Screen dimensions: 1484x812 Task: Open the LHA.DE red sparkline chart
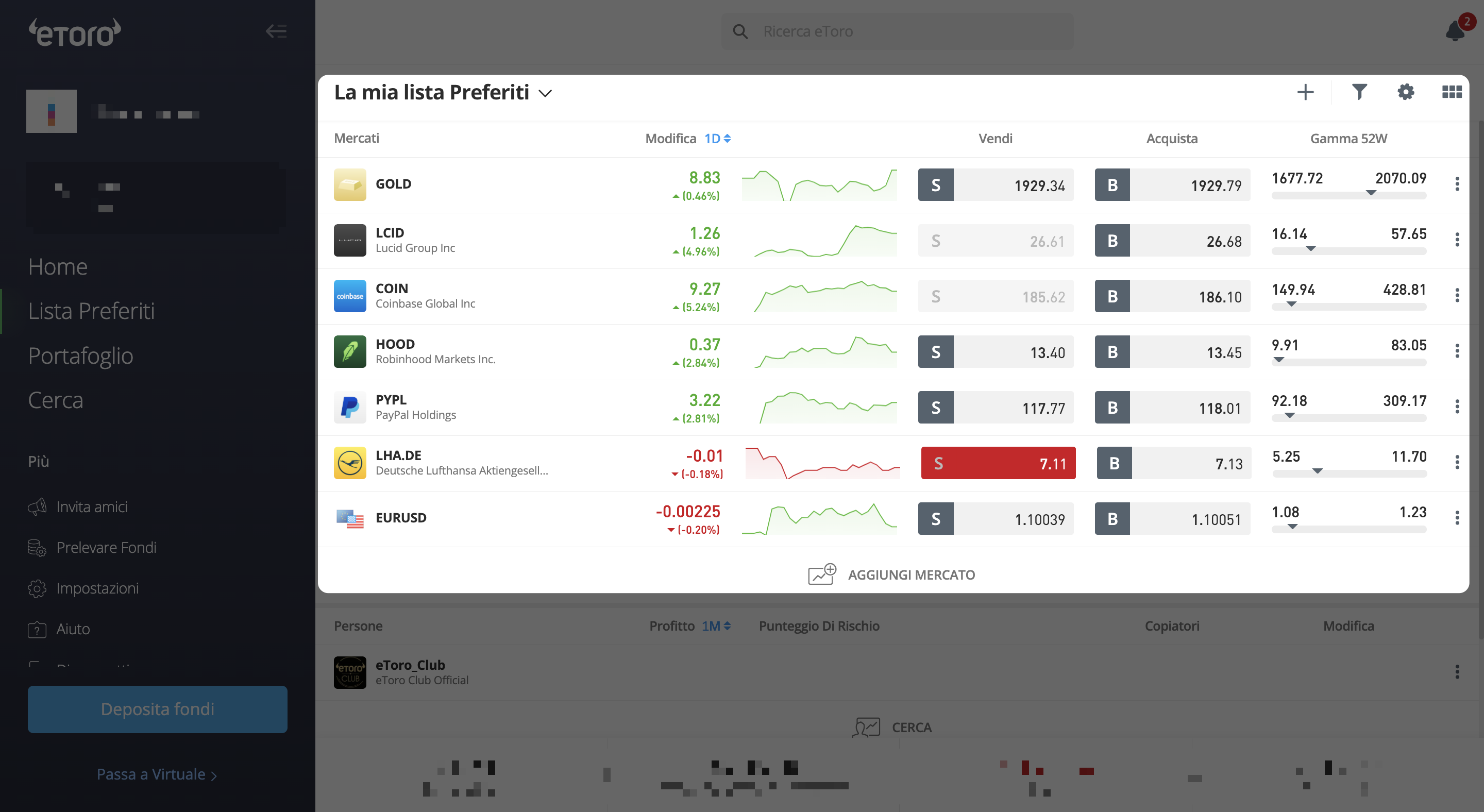822,463
